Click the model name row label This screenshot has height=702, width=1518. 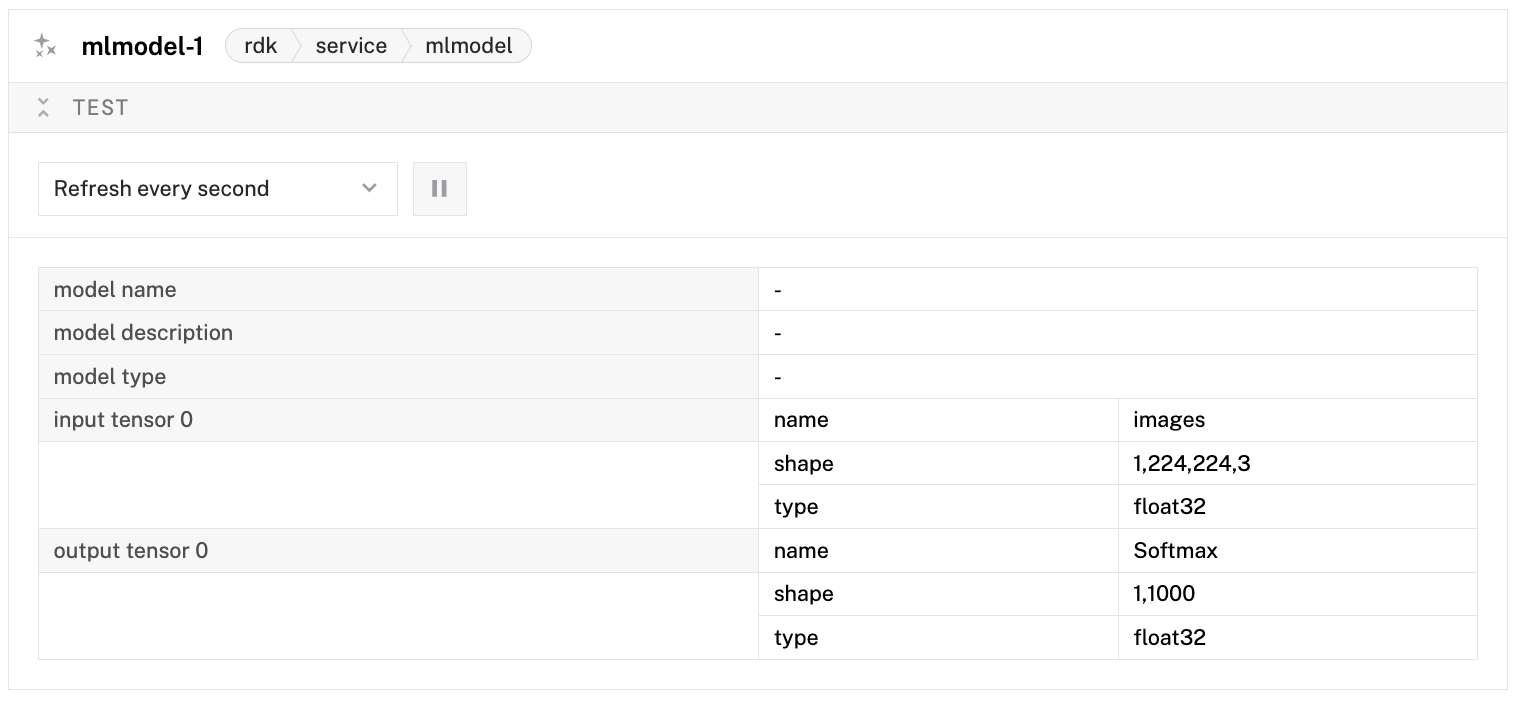coord(115,290)
